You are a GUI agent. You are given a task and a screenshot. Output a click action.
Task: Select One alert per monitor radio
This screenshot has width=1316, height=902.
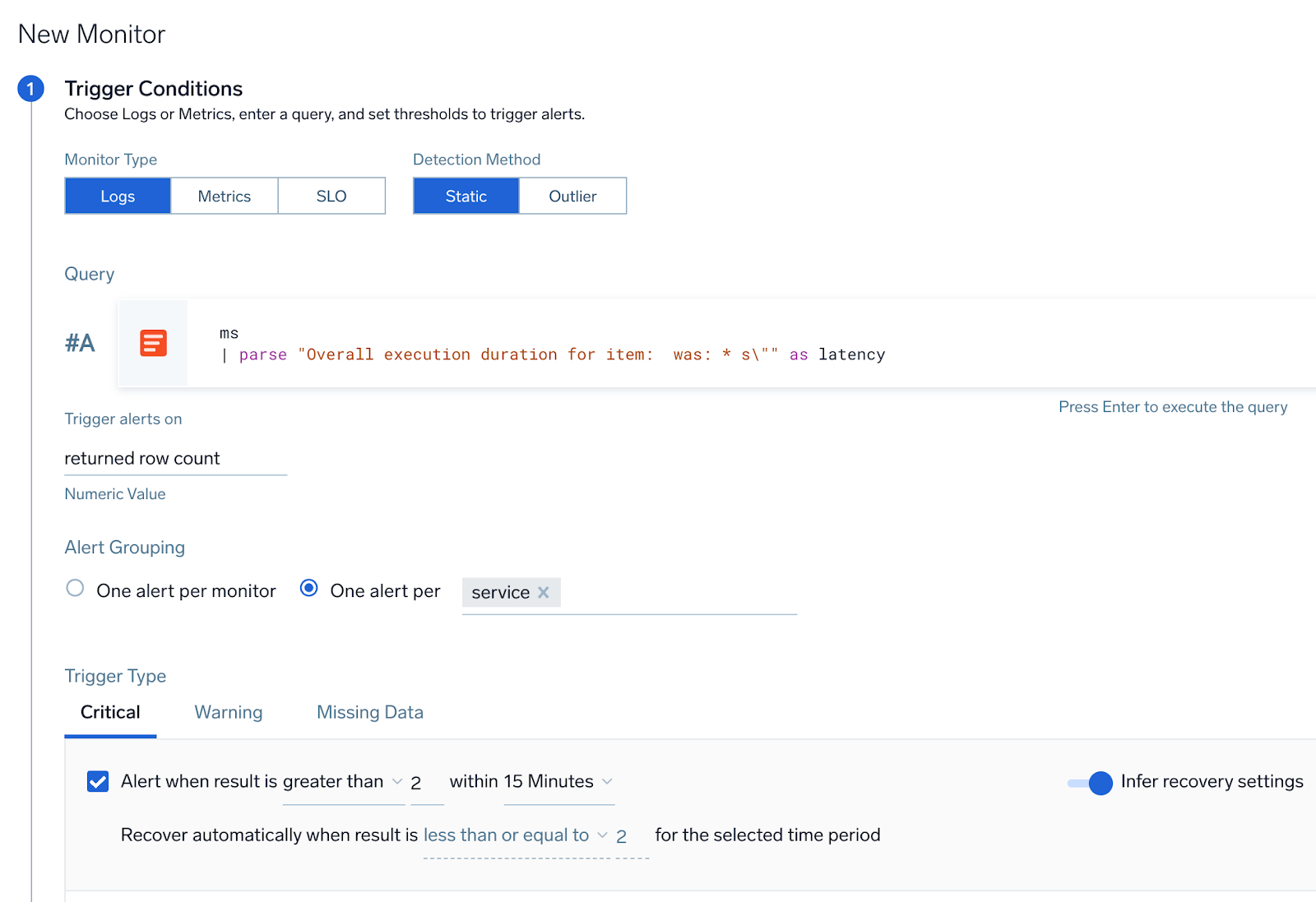pyautogui.click(x=75, y=589)
